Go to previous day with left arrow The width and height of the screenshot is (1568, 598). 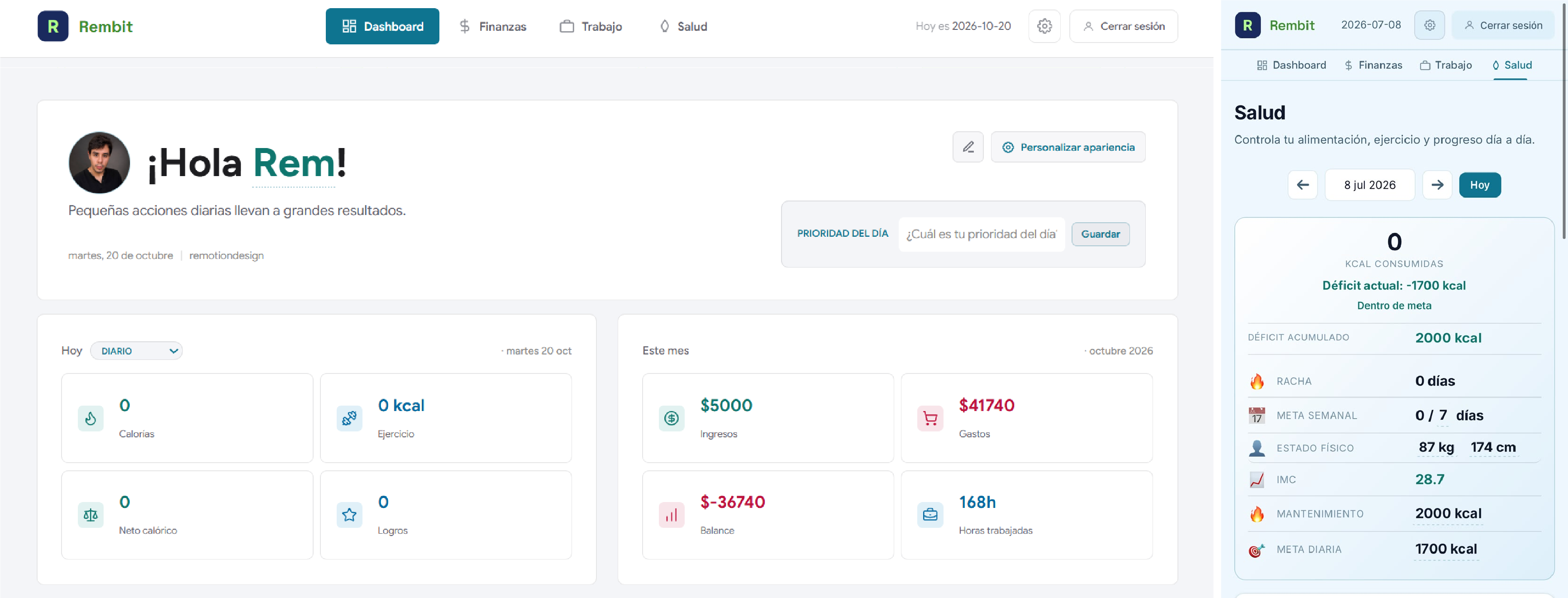pos(1303,185)
